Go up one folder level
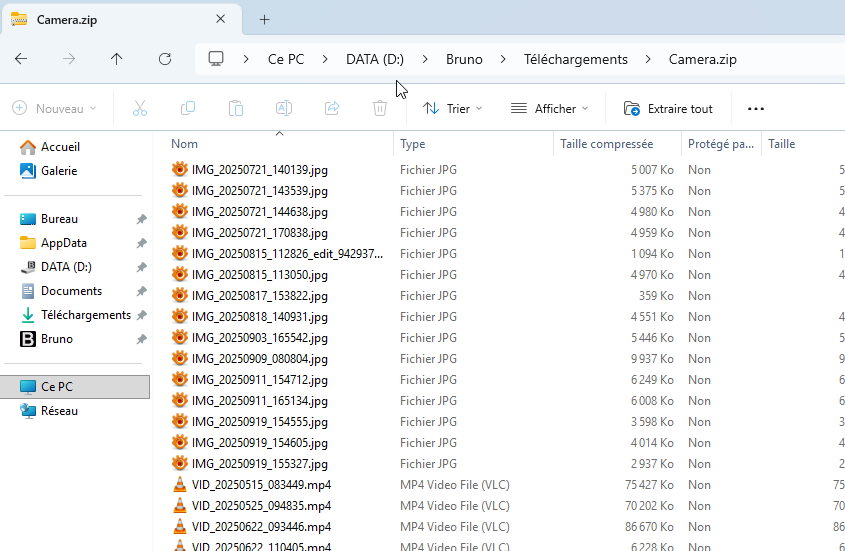Image resolution: width=845 pixels, height=551 pixels. [117, 59]
